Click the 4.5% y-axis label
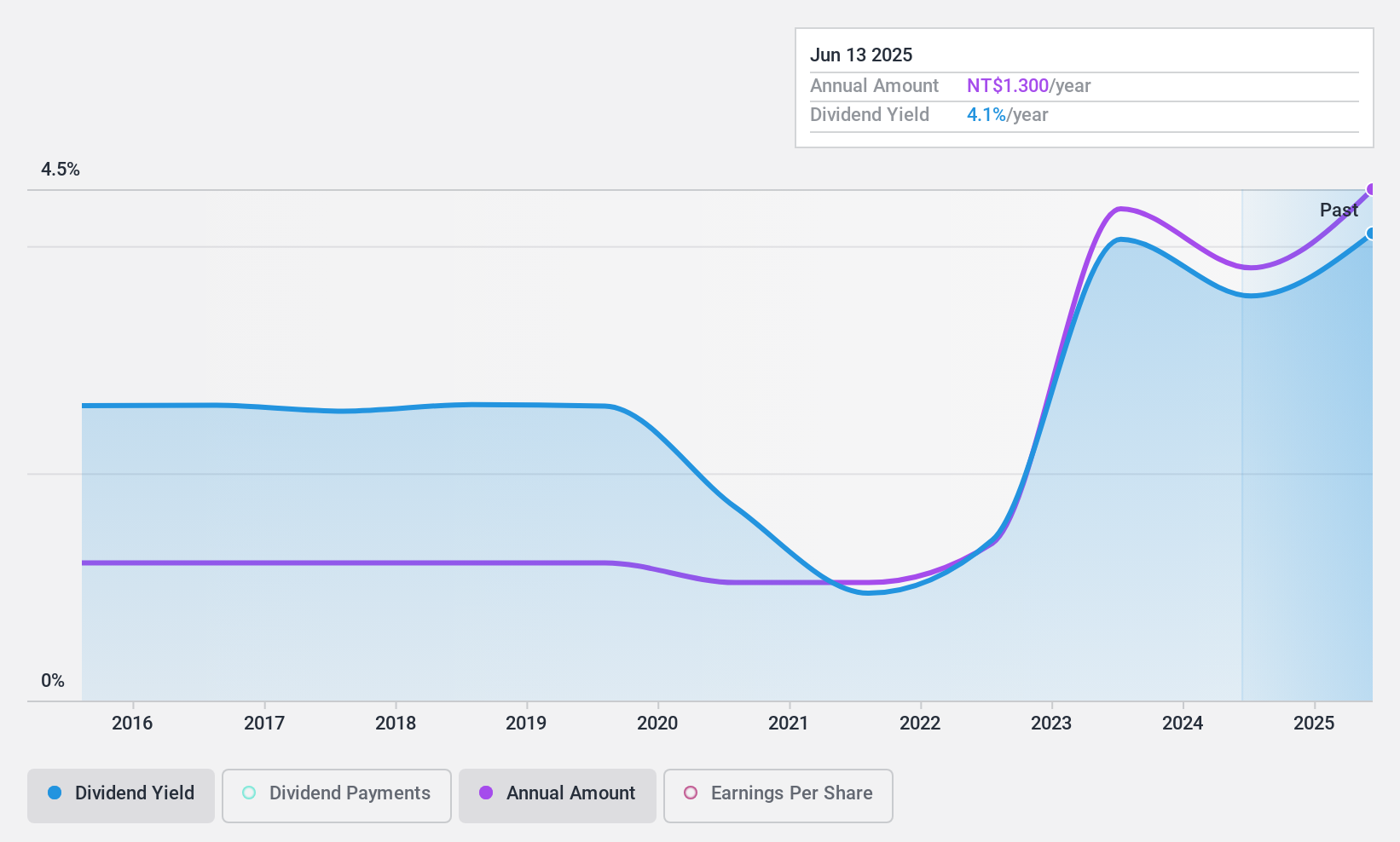The height and width of the screenshot is (842, 1400). [x=61, y=169]
